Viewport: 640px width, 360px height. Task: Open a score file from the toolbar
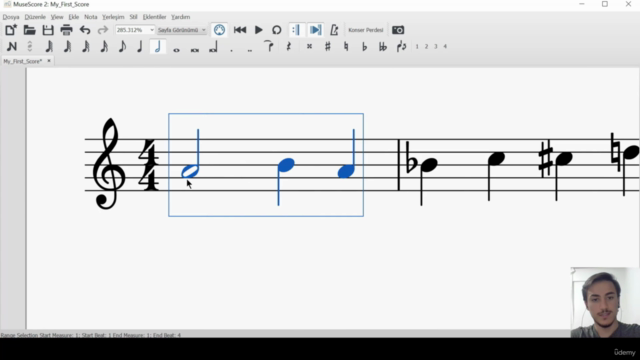point(29,30)
